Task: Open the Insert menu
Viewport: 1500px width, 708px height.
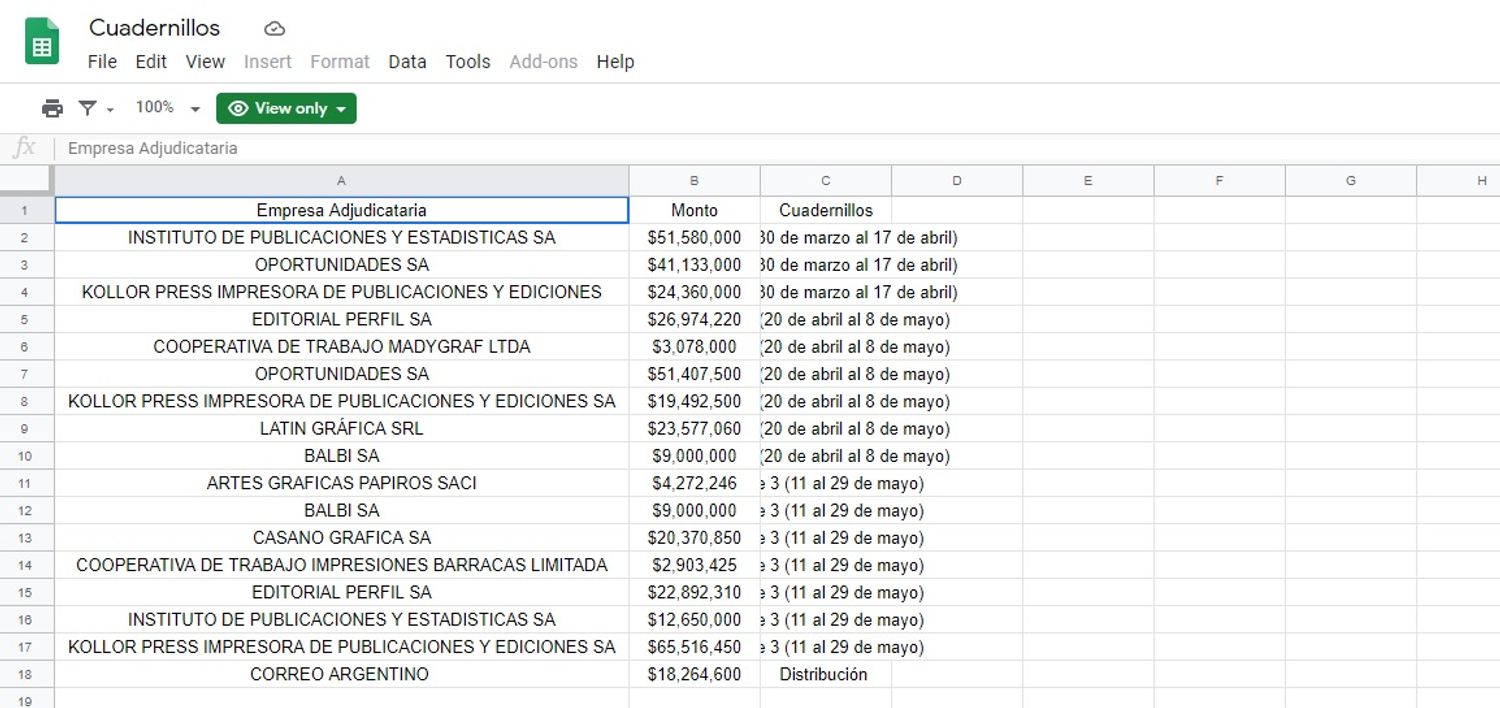Action: [268, 61]
